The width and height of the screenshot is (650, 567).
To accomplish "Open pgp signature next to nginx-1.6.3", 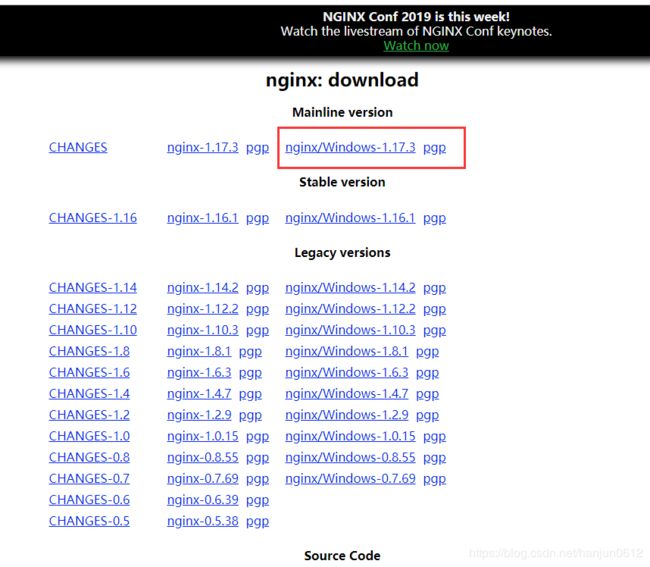I will click(x=250, y=373).
